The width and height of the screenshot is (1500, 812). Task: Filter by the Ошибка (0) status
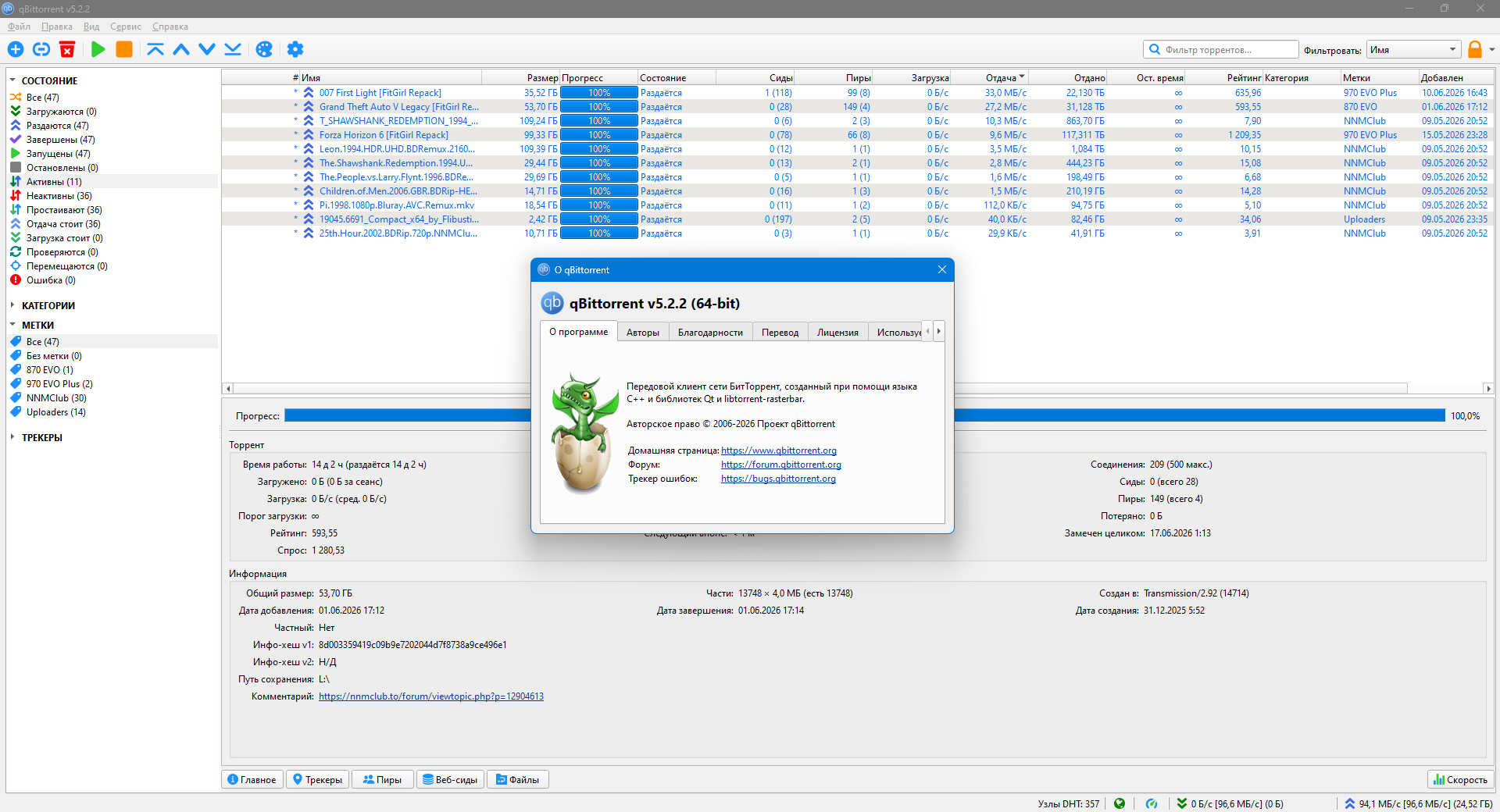pos(51,280)
